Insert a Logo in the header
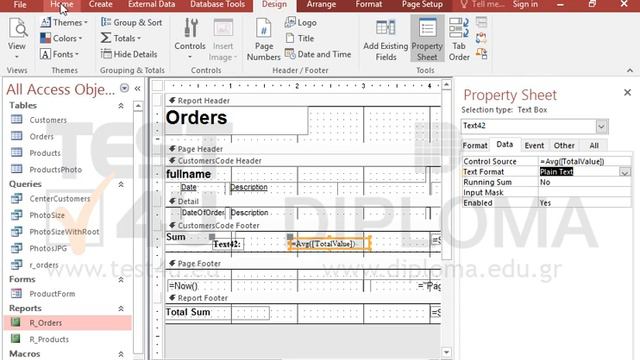This screenshot has width=640, height=360. coord(301,22)
